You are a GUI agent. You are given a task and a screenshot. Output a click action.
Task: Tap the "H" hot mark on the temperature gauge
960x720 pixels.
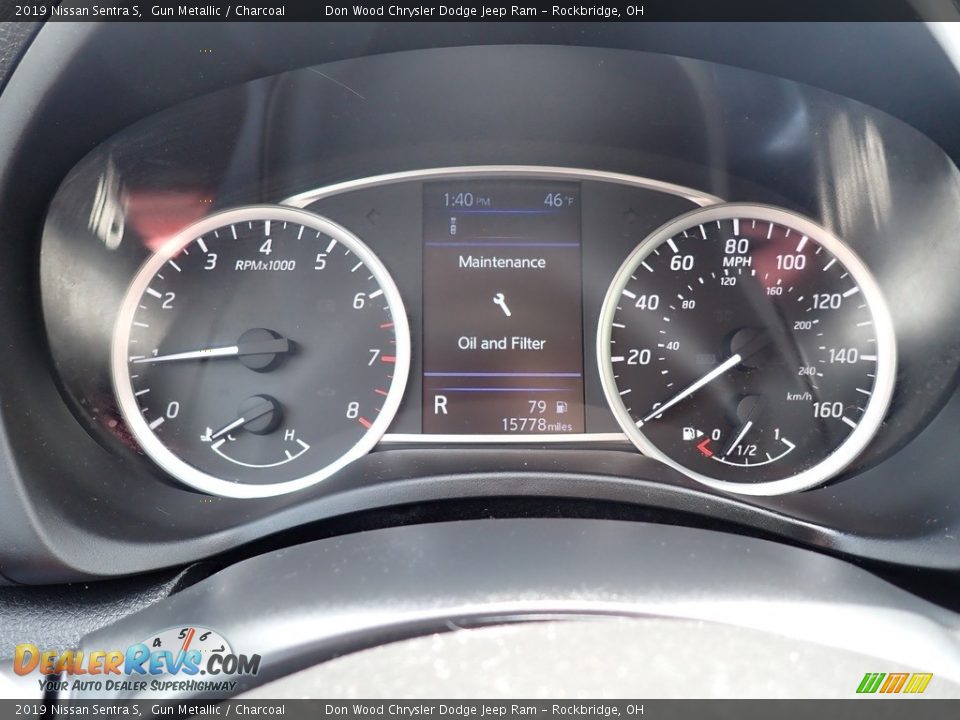289,435
